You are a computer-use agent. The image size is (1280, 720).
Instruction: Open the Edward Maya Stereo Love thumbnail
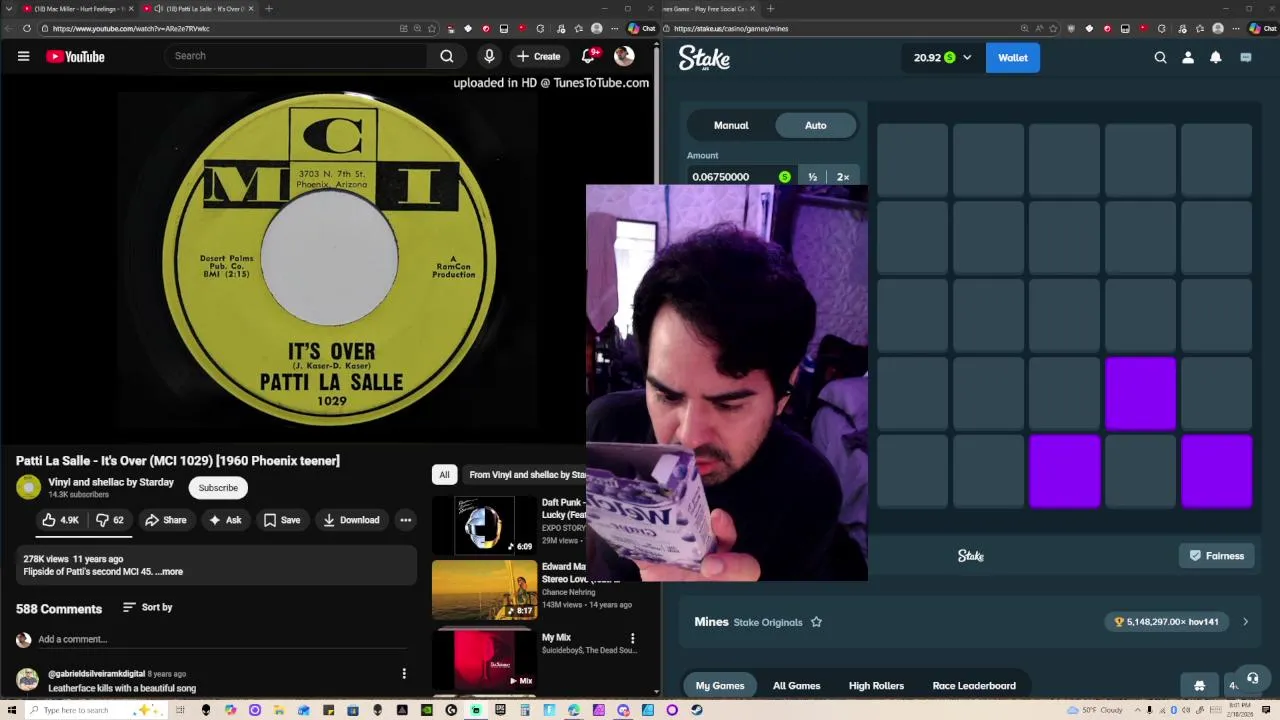484,590
